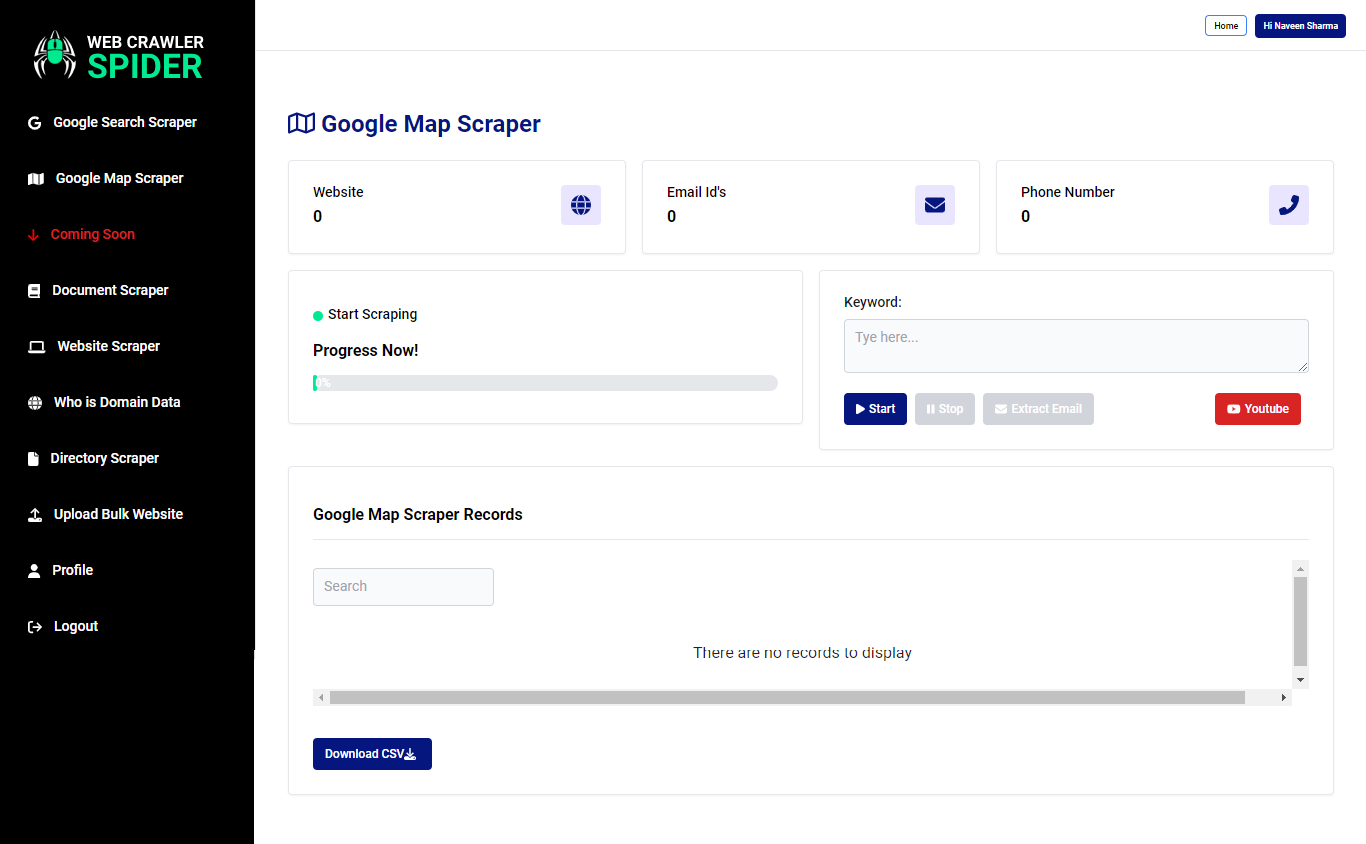Click the globe icon for Who is Domain Data
Image resolution: width=1366 pixels, height=844 pixels.
click(x=35, y=403)
